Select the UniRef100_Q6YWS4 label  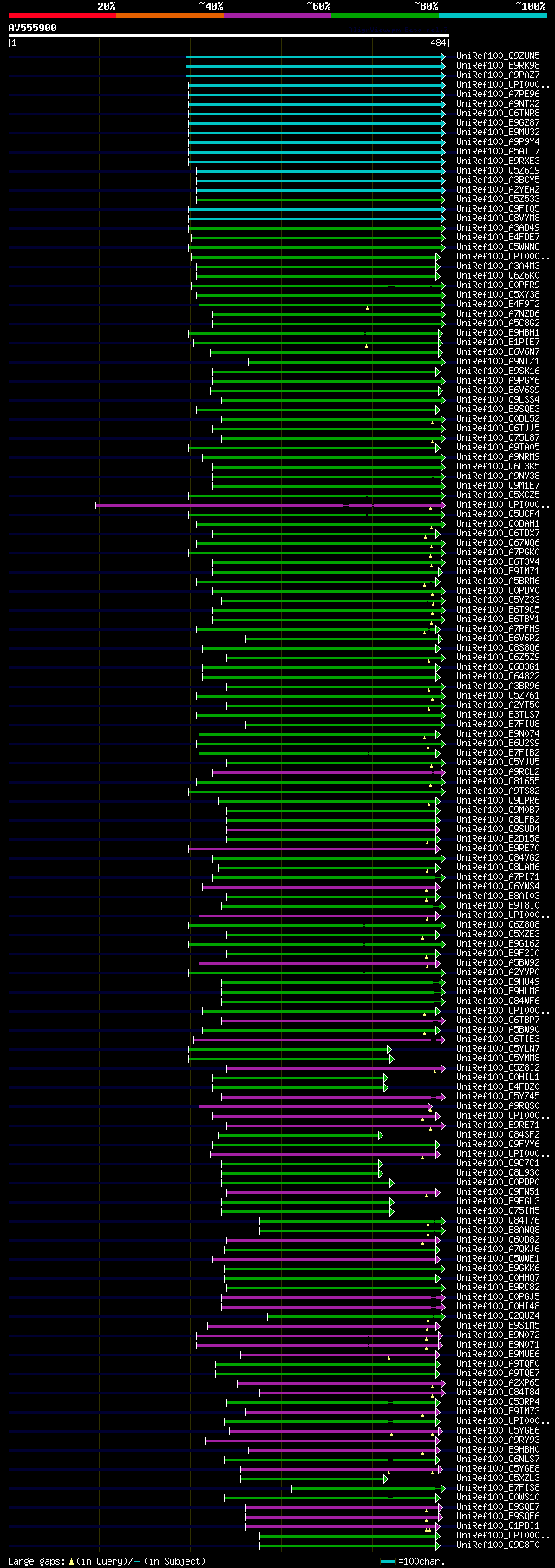498,886
